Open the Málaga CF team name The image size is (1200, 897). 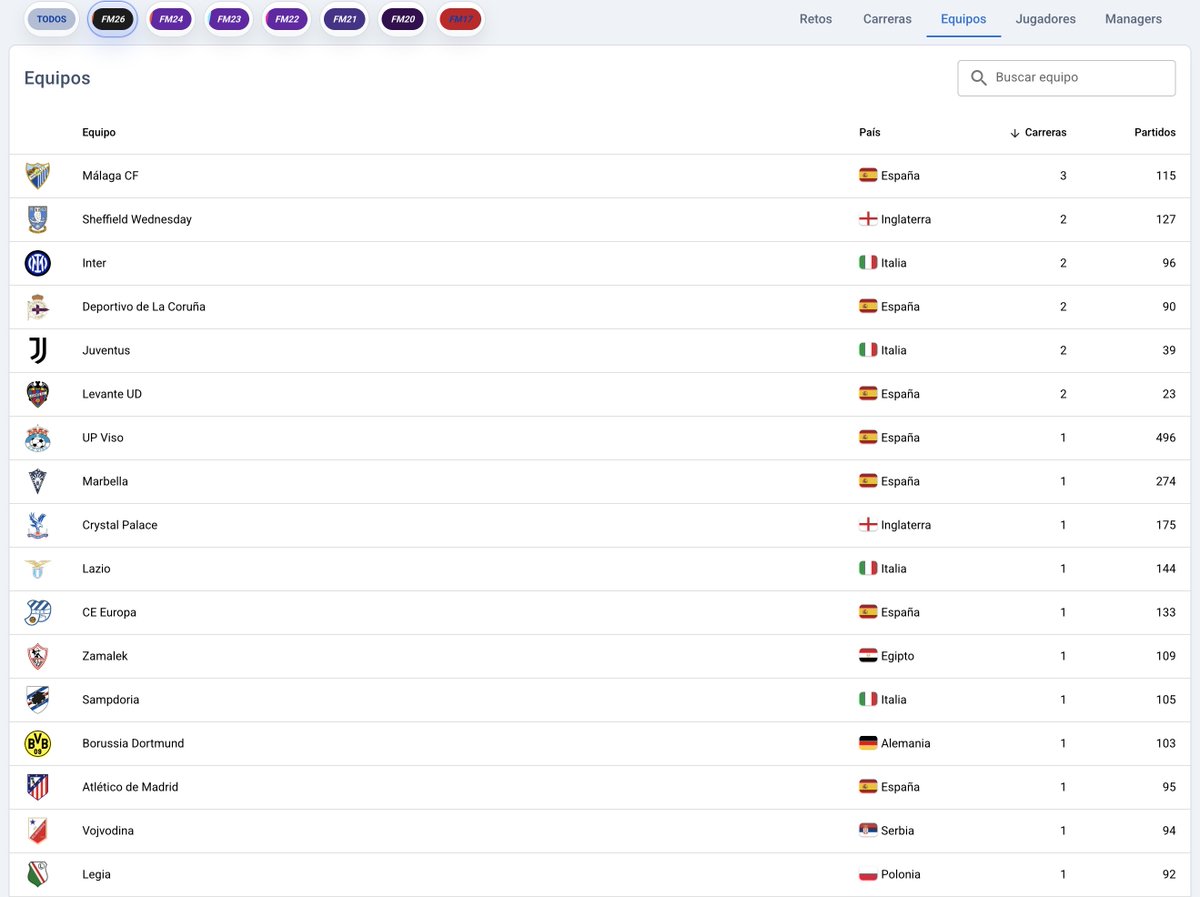[110, 176]
